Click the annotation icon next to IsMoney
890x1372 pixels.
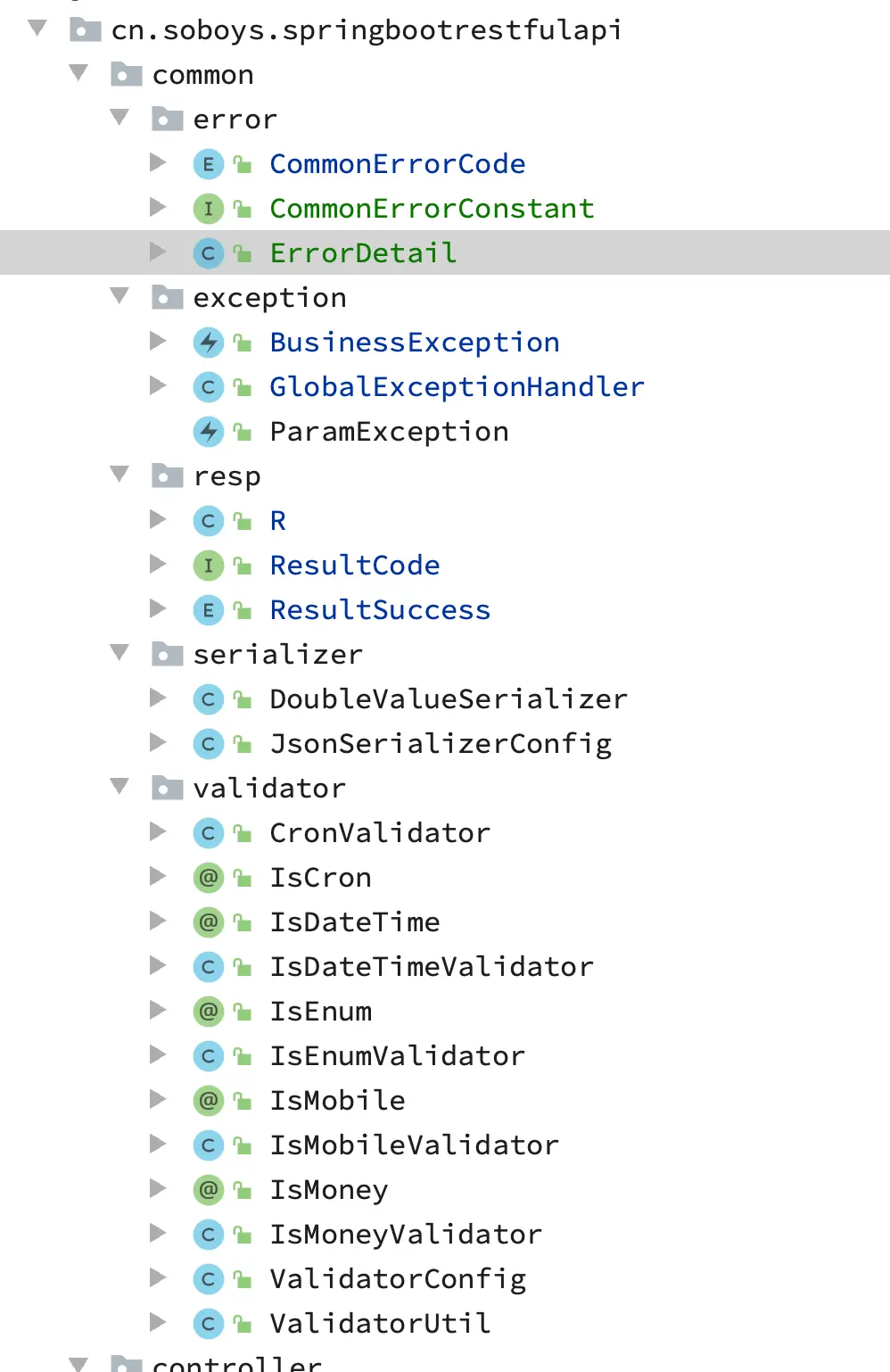tap(208, 1190)
